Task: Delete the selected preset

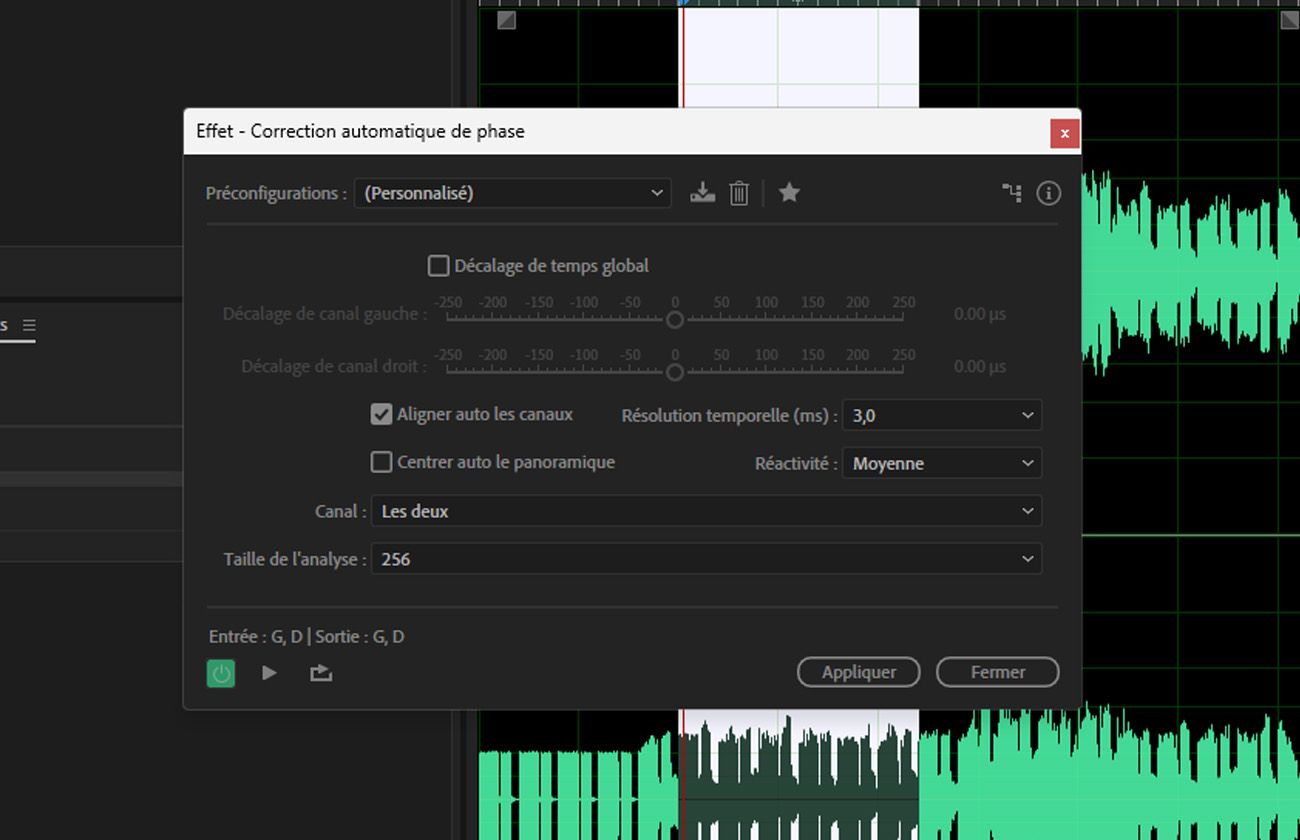Action: pos(739,193)
